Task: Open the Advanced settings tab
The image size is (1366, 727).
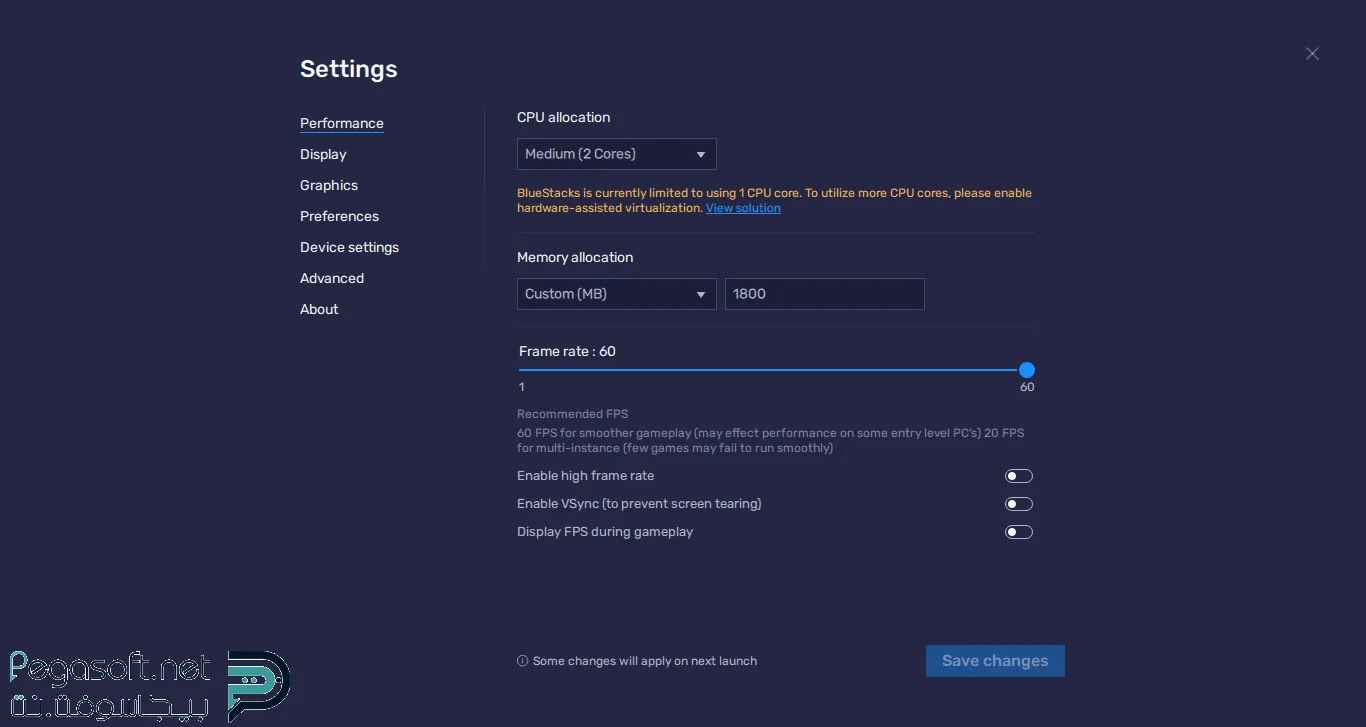Action: pos(332,278)
